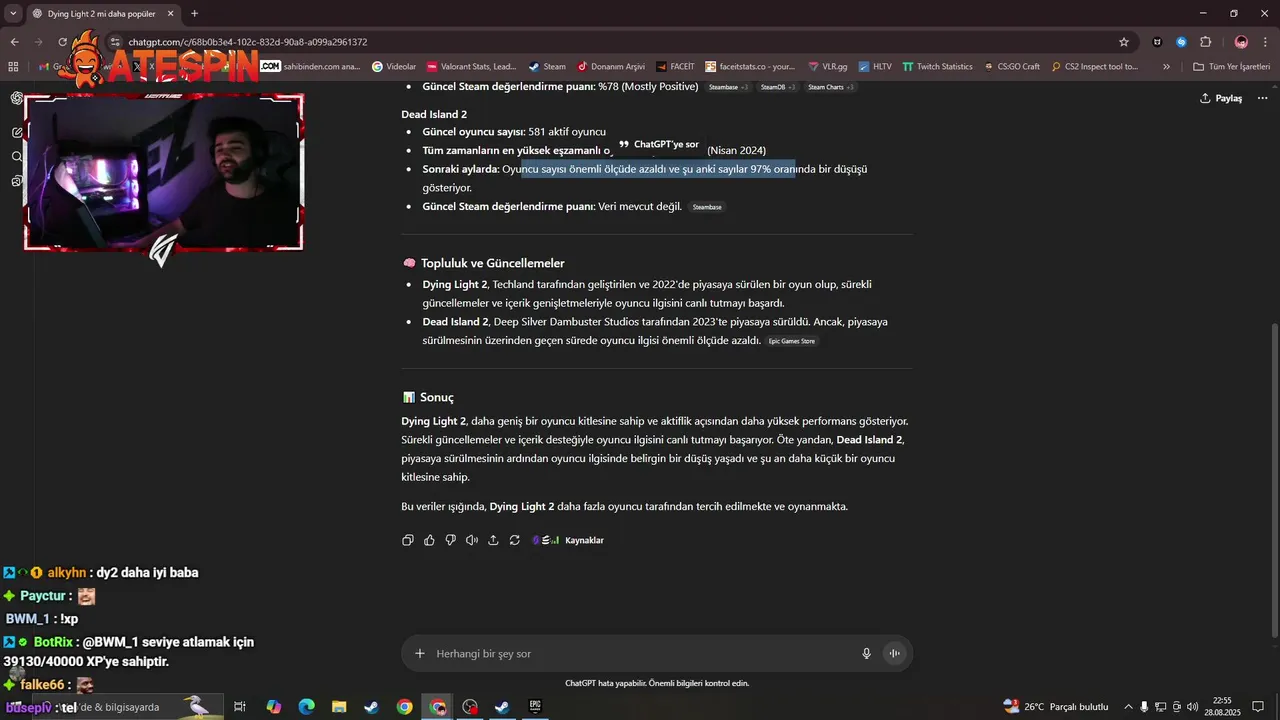Click the 'ChatGPT'ye sor' popup
Image resolution: width=1280 pixels, height=720 pixels.
click(x=658, y=144)
